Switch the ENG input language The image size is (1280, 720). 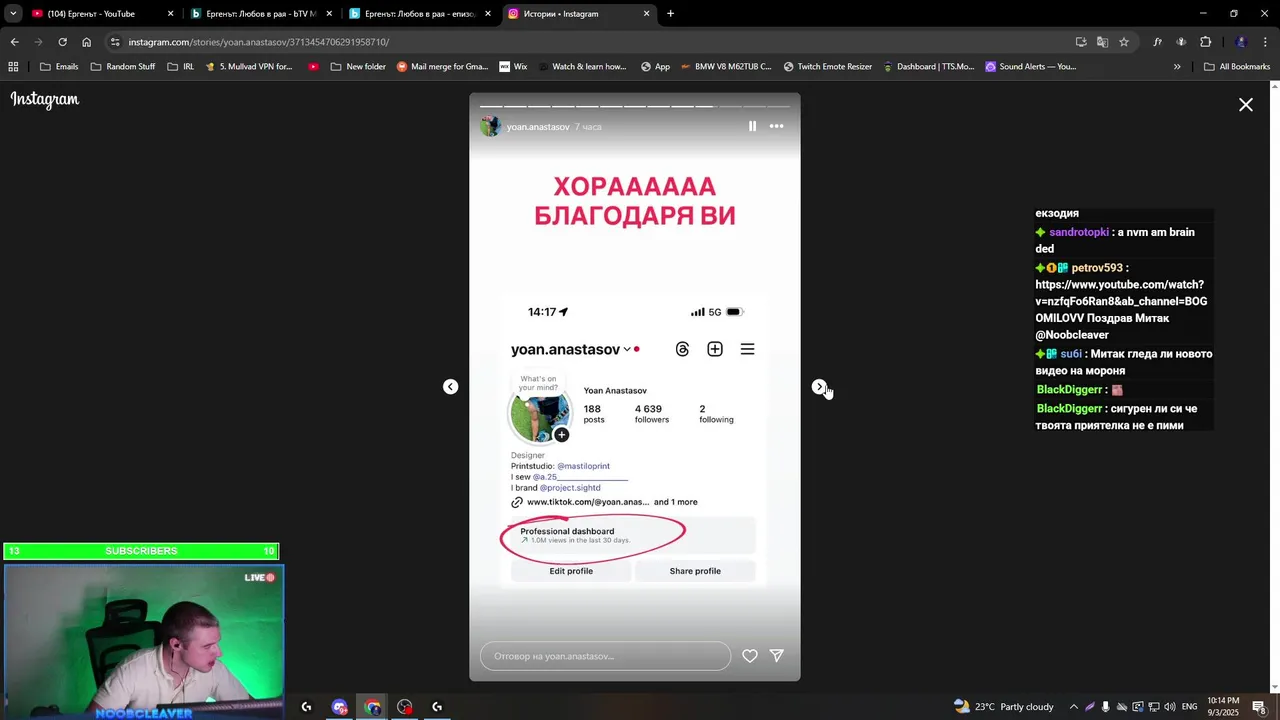coord(1189,707)
